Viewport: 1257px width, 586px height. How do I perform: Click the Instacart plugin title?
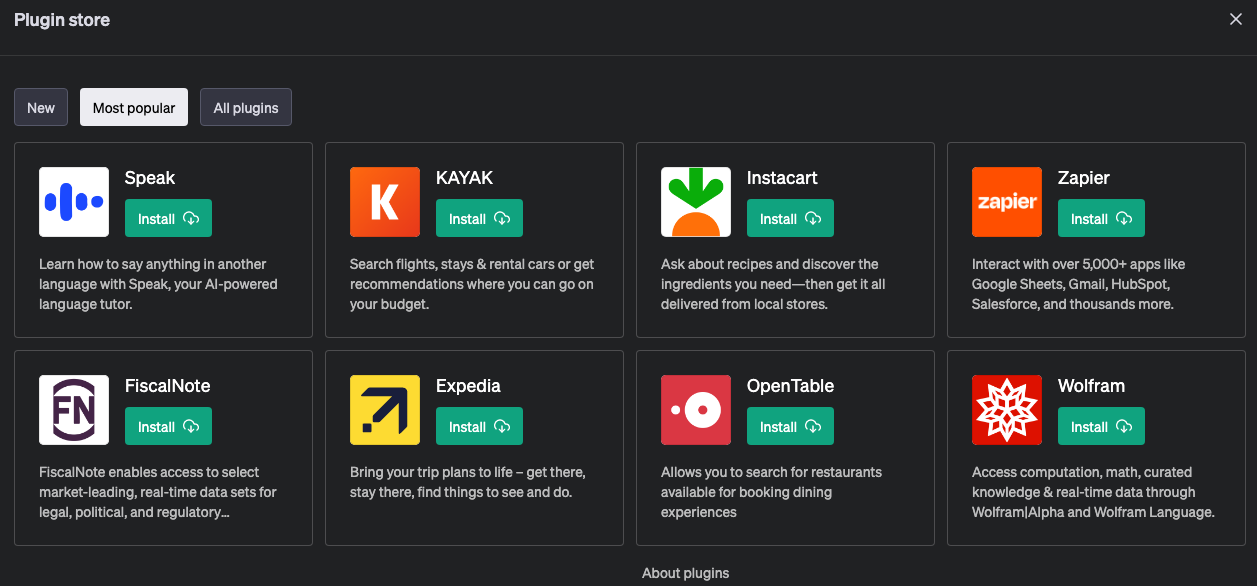coord(782,178)
